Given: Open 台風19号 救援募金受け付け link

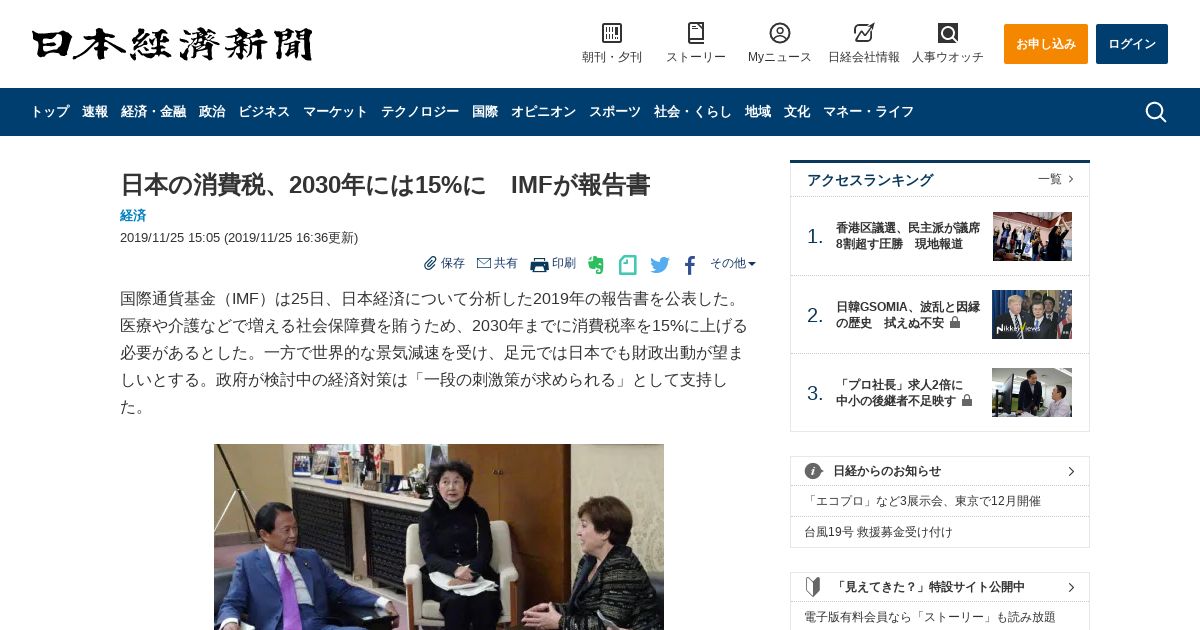Looking at the screenshot, I should [879, 532].
